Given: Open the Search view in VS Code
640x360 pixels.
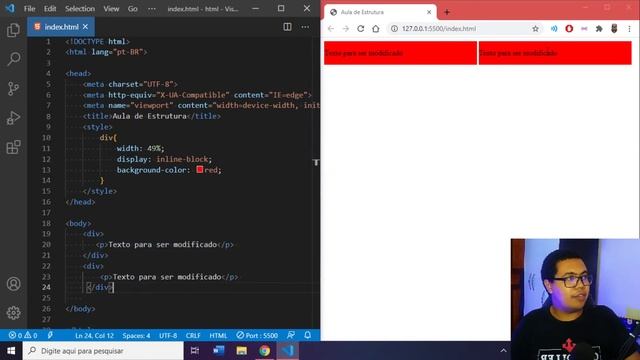Looking at the screenshot, I should click(13, 59).
